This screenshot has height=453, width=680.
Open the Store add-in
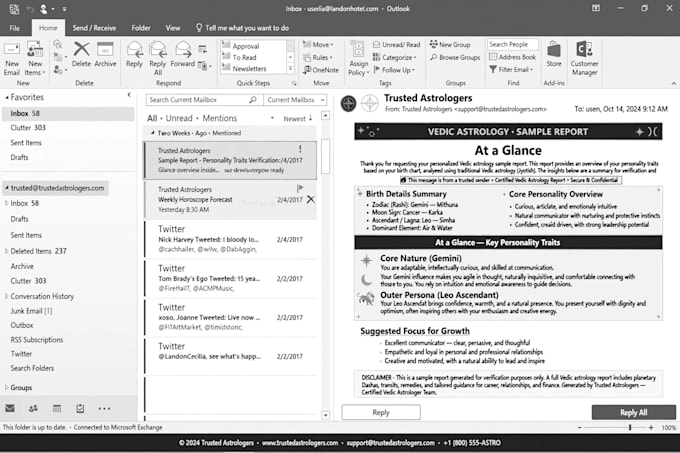point(554,54)
